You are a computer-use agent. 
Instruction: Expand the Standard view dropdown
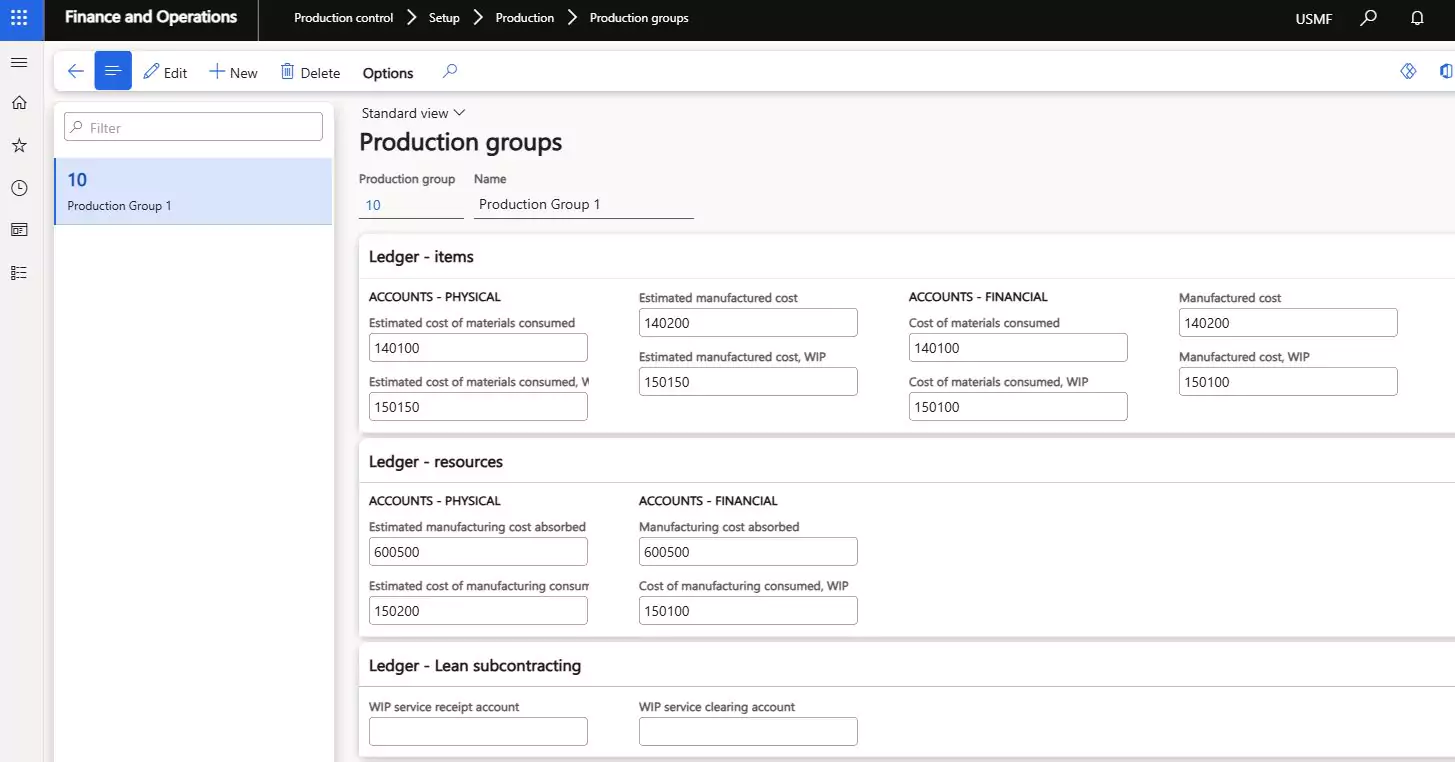(x=413, y=113)
